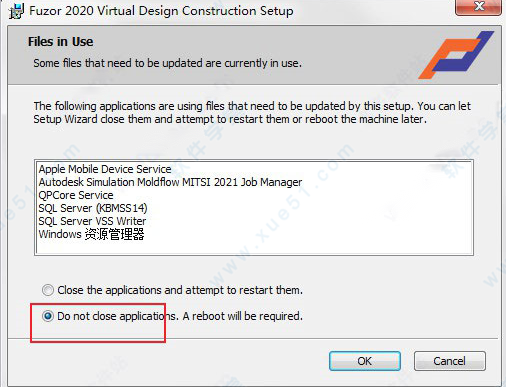The height and width of the screenshot is (387, 506).
Task: Click the Fuzor orange and blue logo
Action: point(456,55)
